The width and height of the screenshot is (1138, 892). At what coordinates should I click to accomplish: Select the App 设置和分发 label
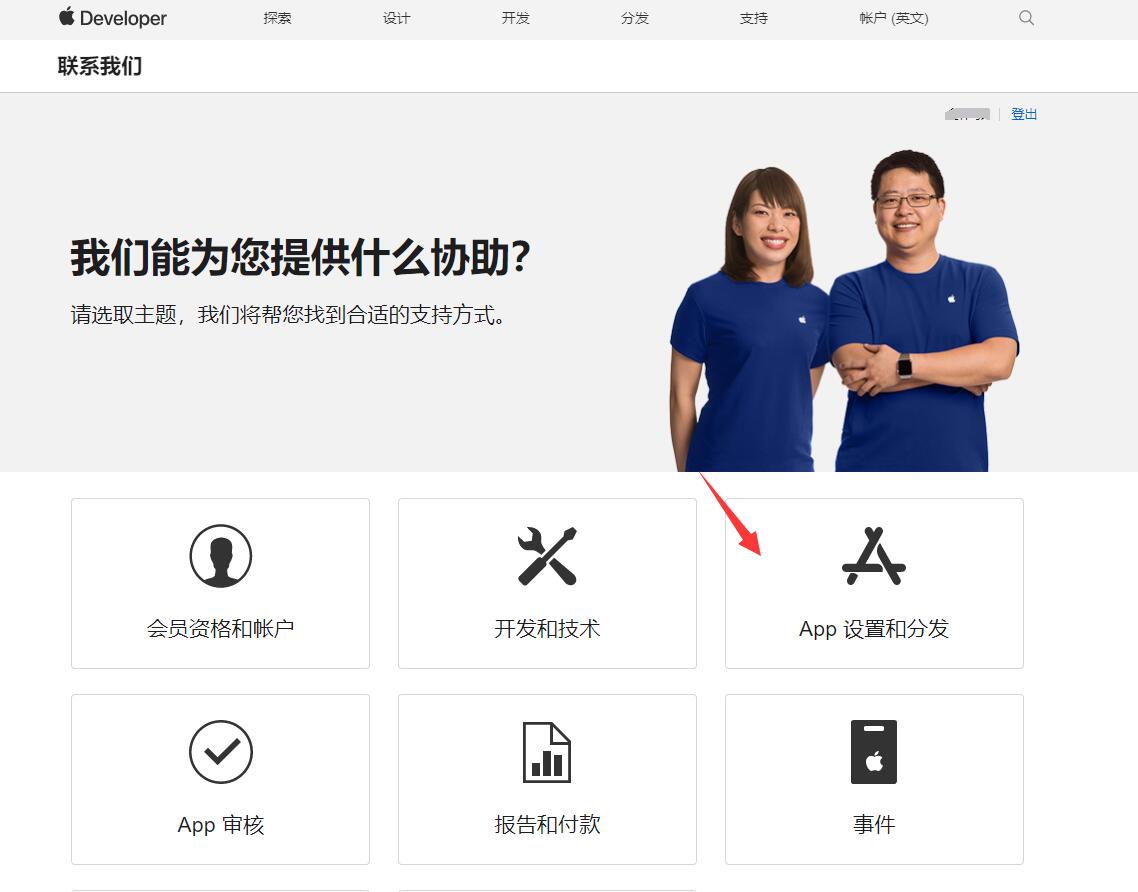[x=874, y=629]
